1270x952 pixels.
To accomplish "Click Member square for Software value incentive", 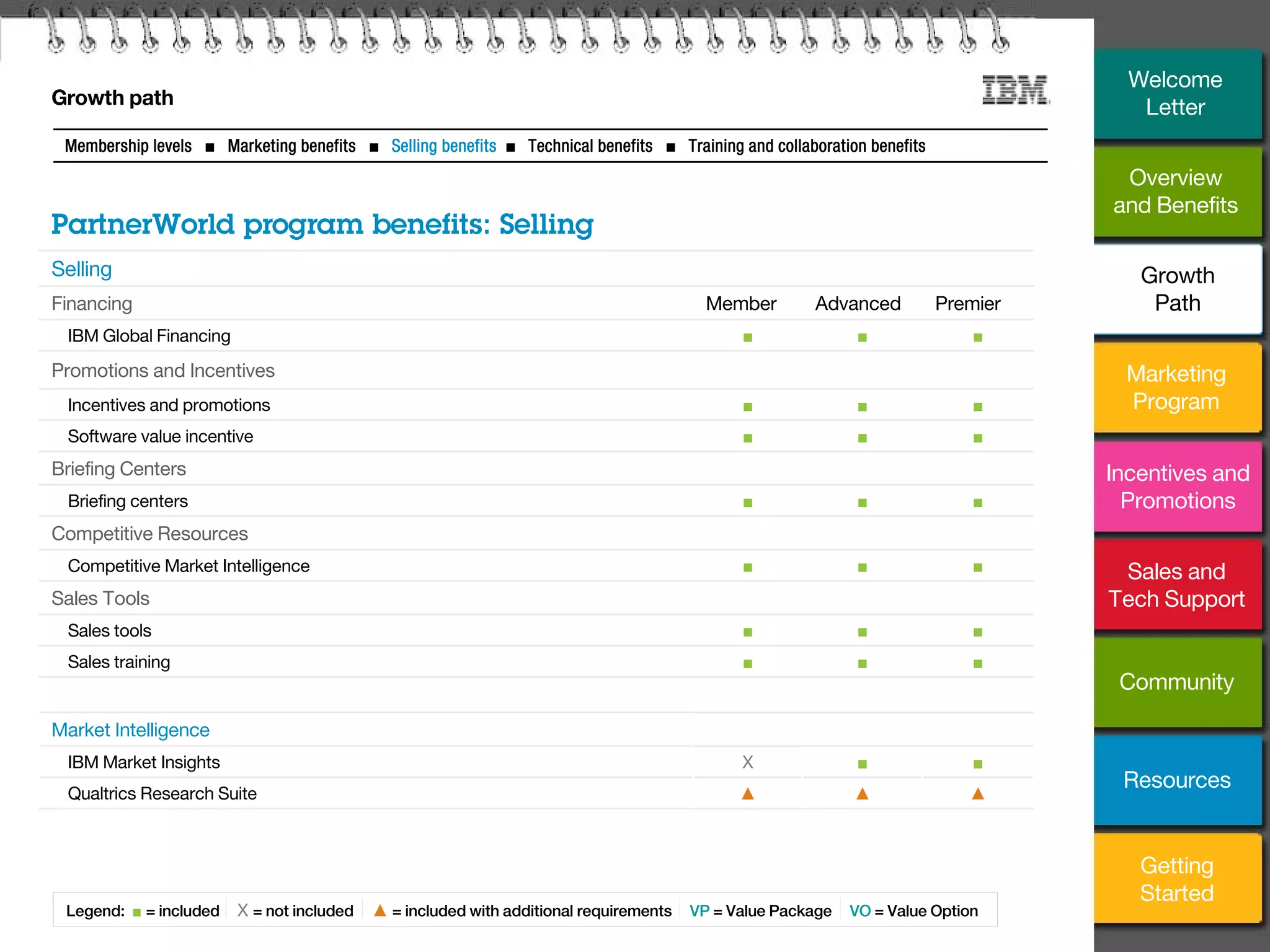I will click(x=748, y=438).
